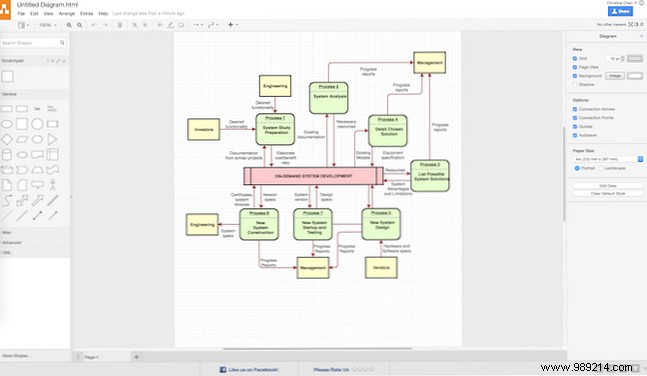The height and width of the screenshot is (376, 647).
Task: Click the blue Share button
Action: 620,11
